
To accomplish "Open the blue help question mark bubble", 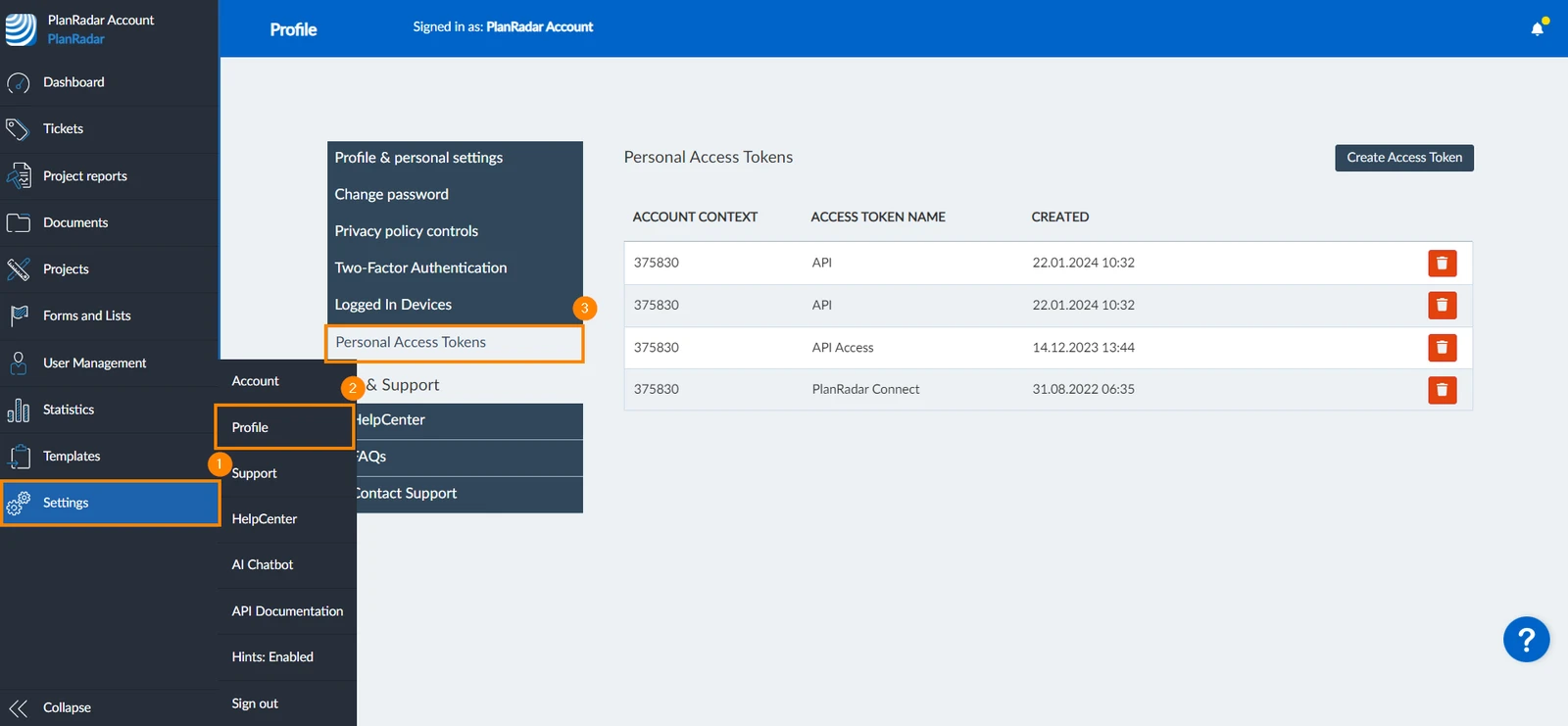I will pyautogui.click(x=1526, y=640).
